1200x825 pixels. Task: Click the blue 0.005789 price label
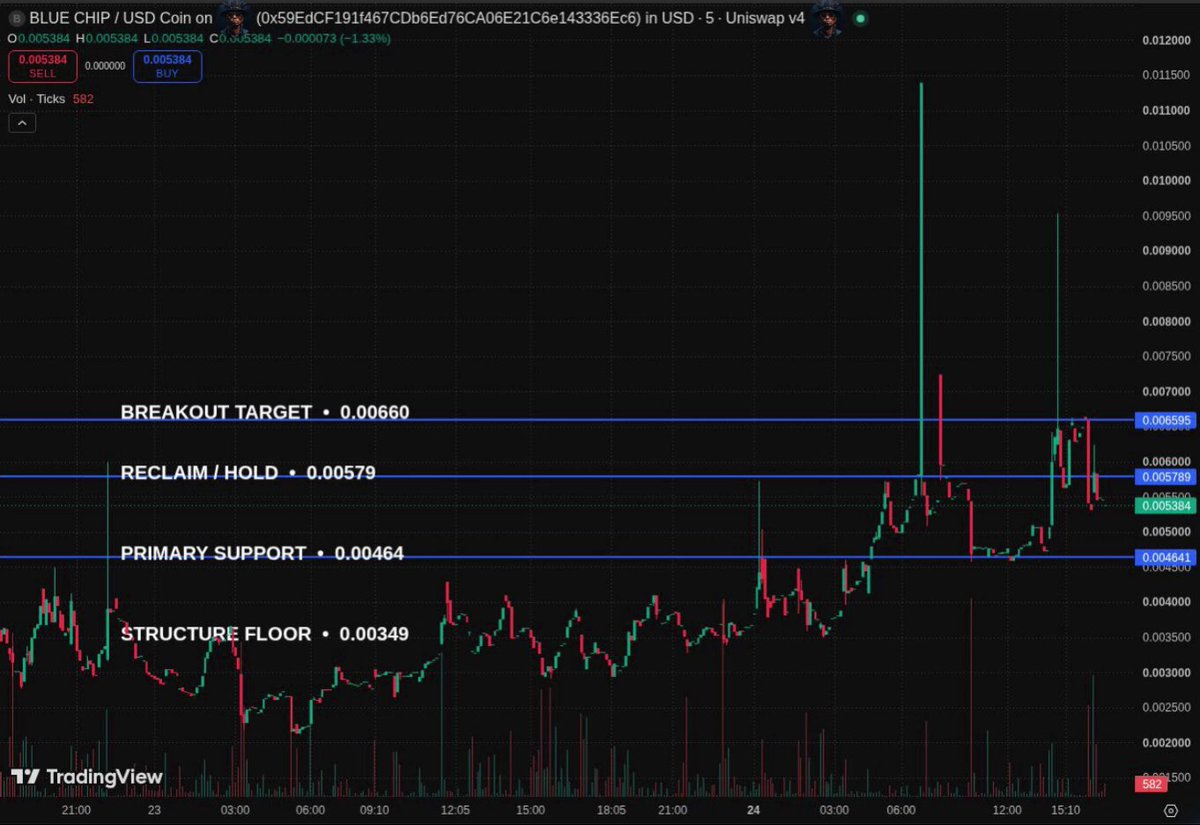tap(1166, 477)
